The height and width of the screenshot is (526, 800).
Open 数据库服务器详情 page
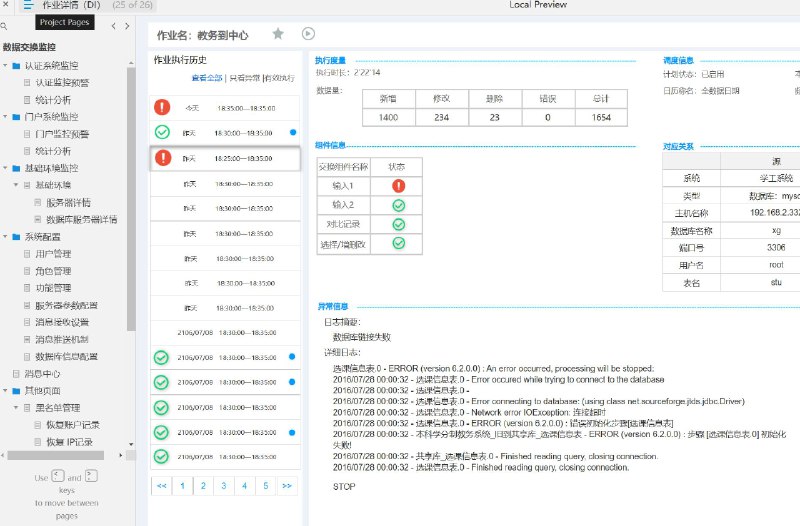point(82,219)
